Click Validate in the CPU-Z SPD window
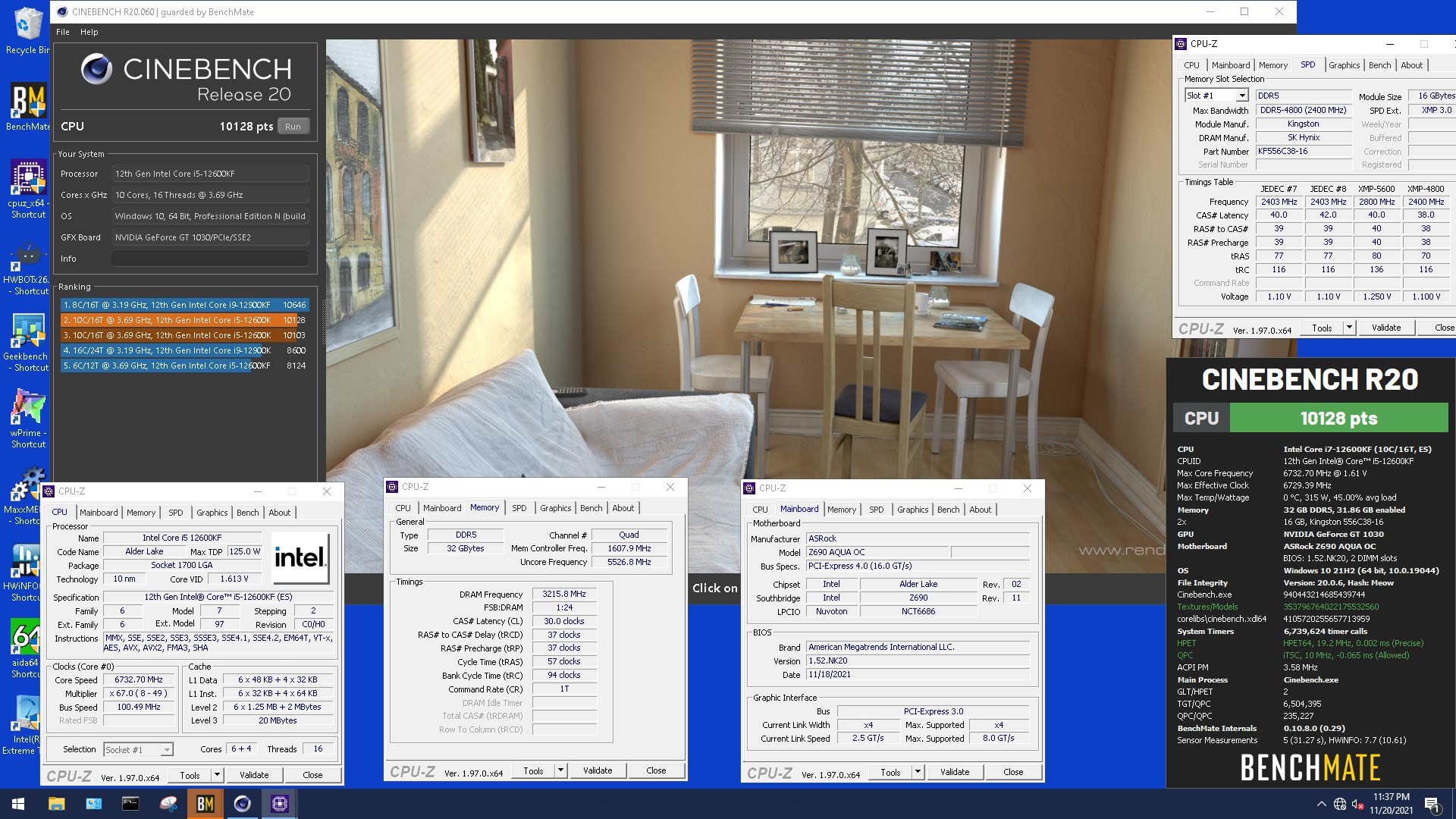 coord(1386,328)
